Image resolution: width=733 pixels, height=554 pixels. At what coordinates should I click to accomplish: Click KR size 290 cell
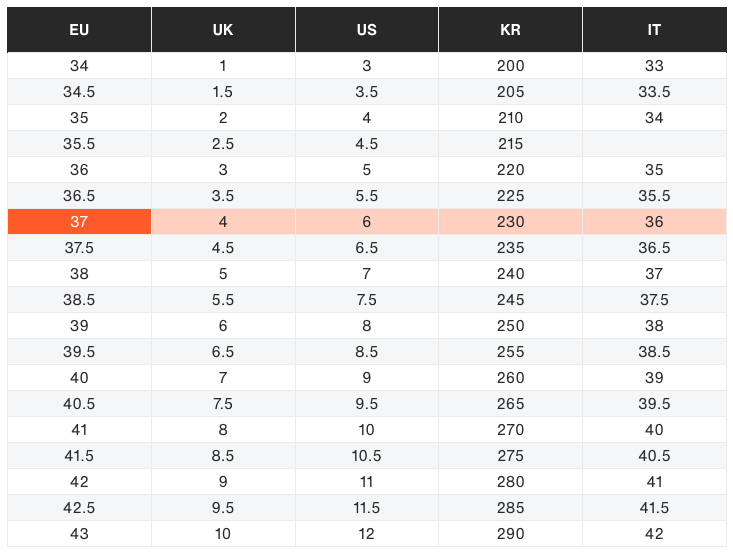click(x=510, y=533)
